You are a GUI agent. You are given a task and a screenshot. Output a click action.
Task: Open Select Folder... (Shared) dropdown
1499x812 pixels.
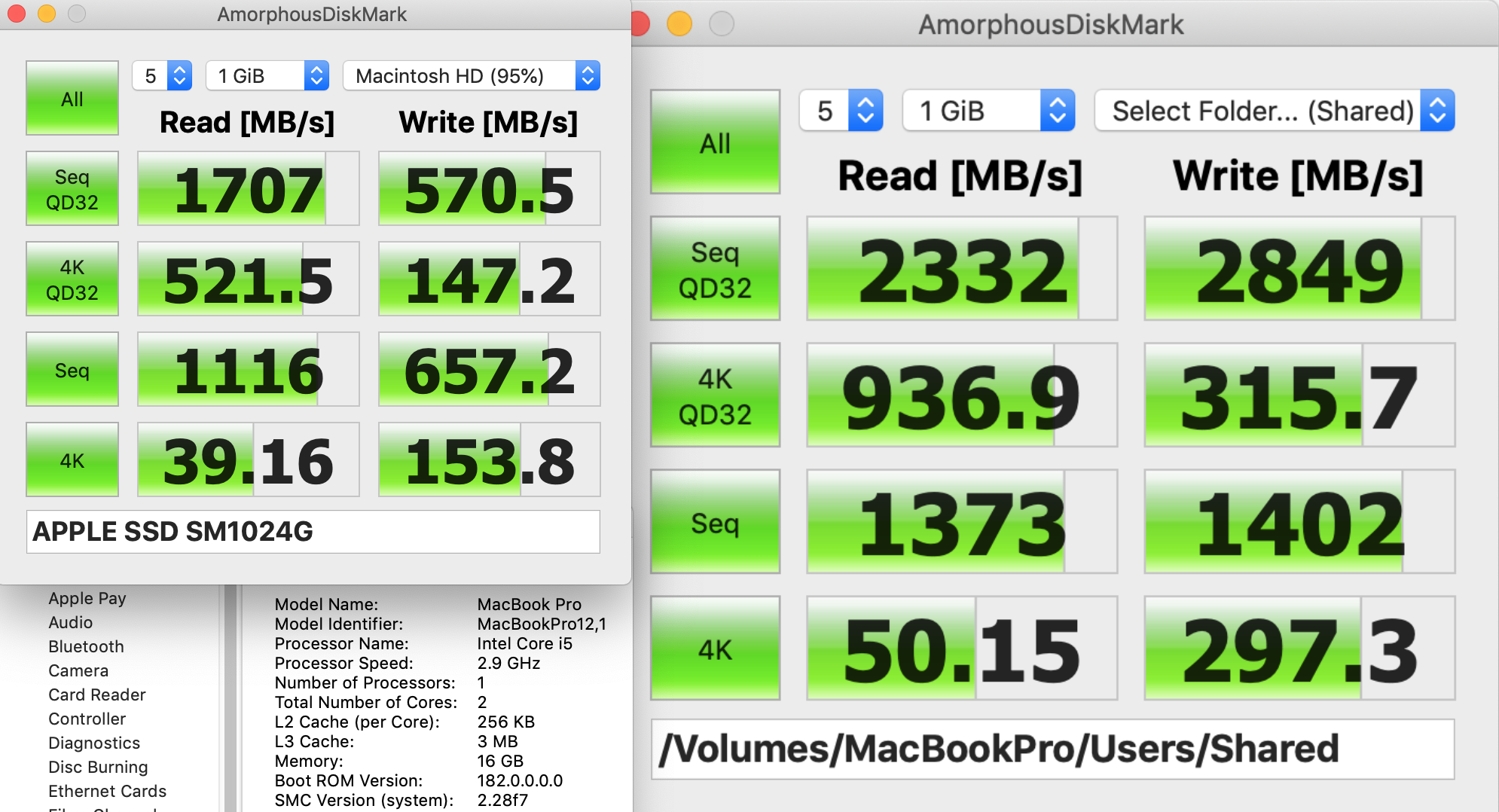1275,111
